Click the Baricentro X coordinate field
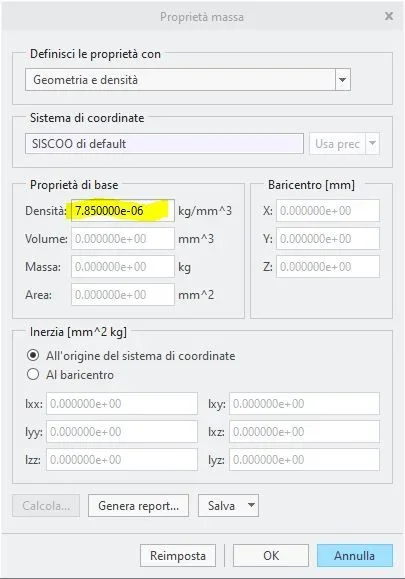The width and height of the screenshot is (405, 579). tap(328, 211)
